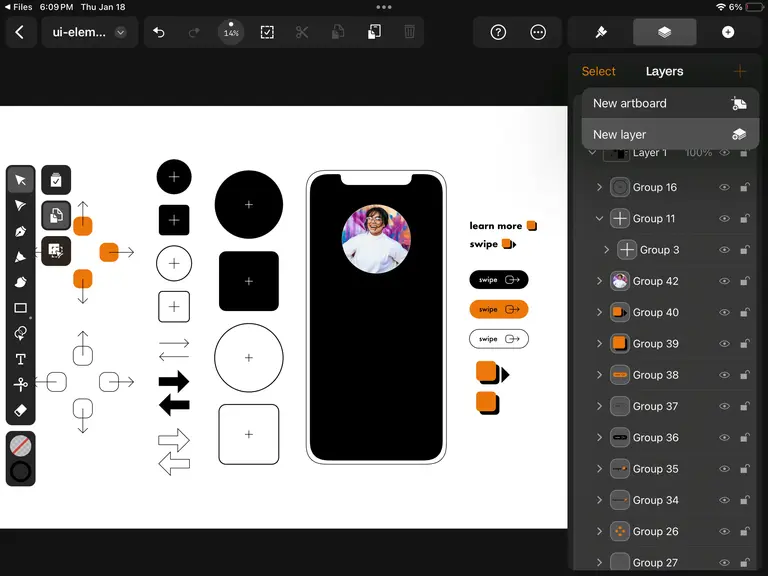
Task: Hide Group 16 with its eye icon
Action: click(724, 187)
